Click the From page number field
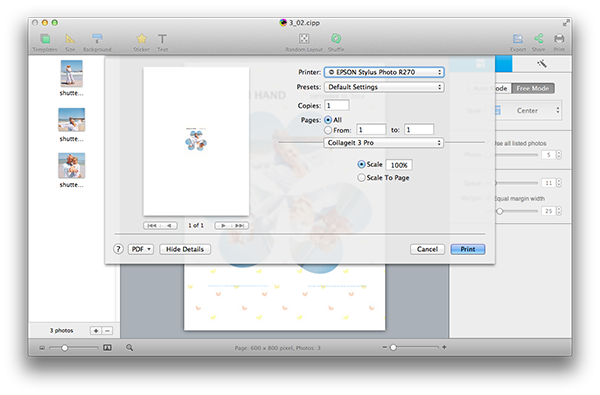Screen dimensions: 600x395 pos(371,130)
